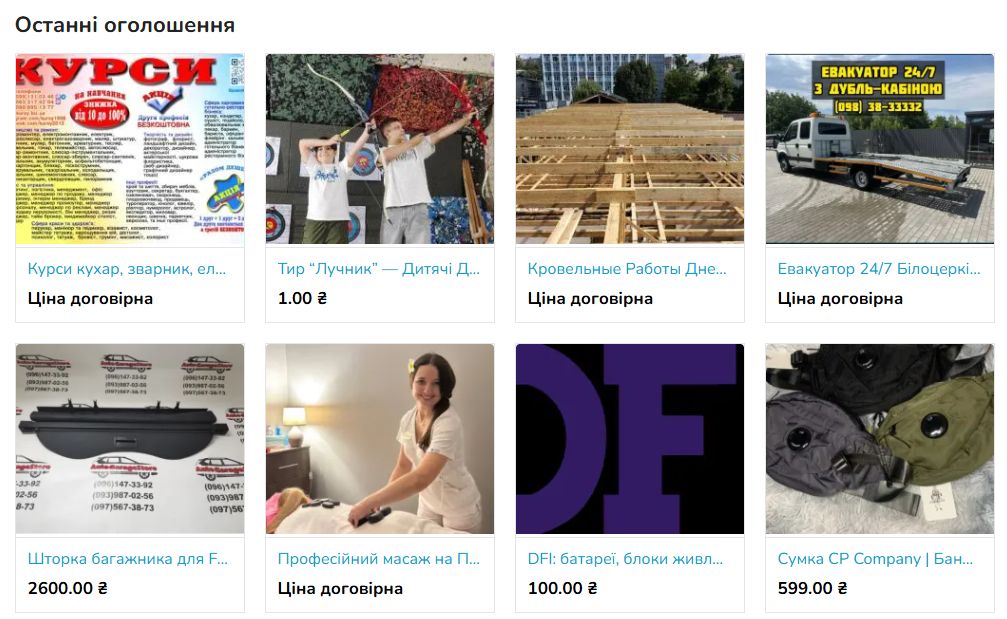Click the 2600.00 ₴ price label

click(67, 588)
